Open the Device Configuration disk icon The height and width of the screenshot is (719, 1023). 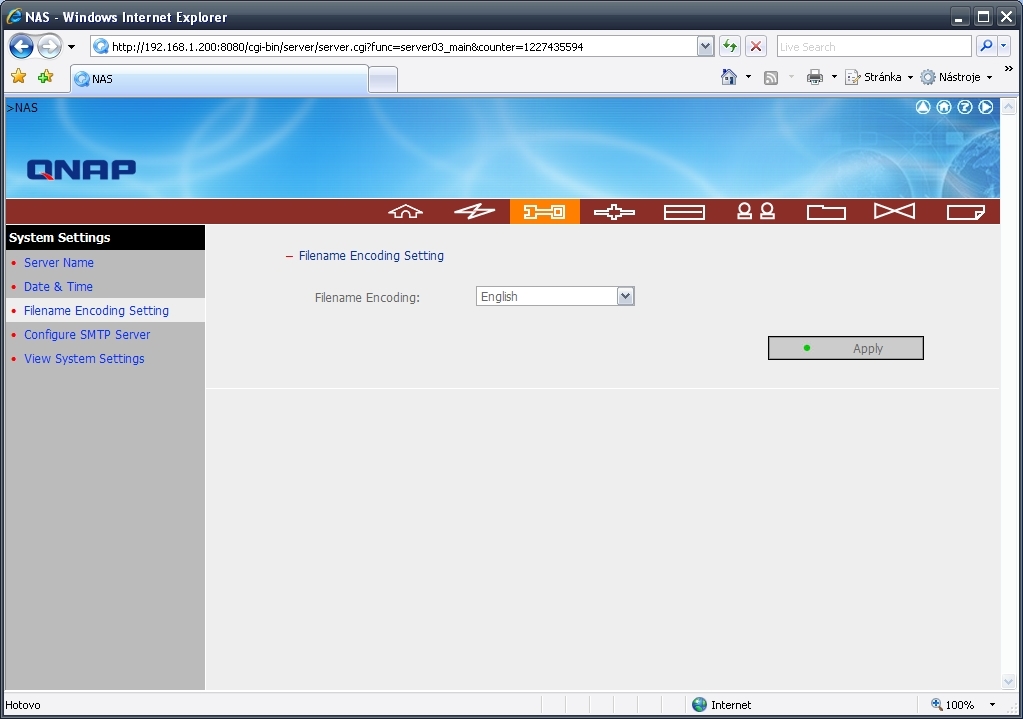[684, 212]
